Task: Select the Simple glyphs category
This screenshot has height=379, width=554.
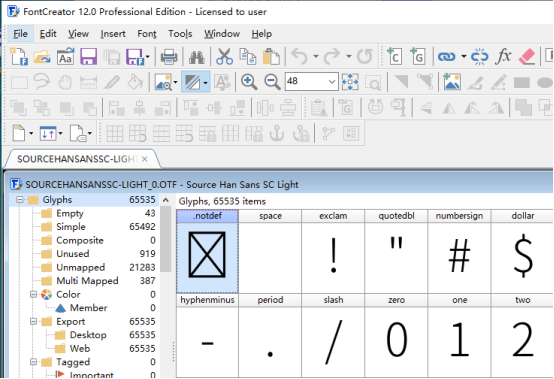Action: [x=71, y=227]
